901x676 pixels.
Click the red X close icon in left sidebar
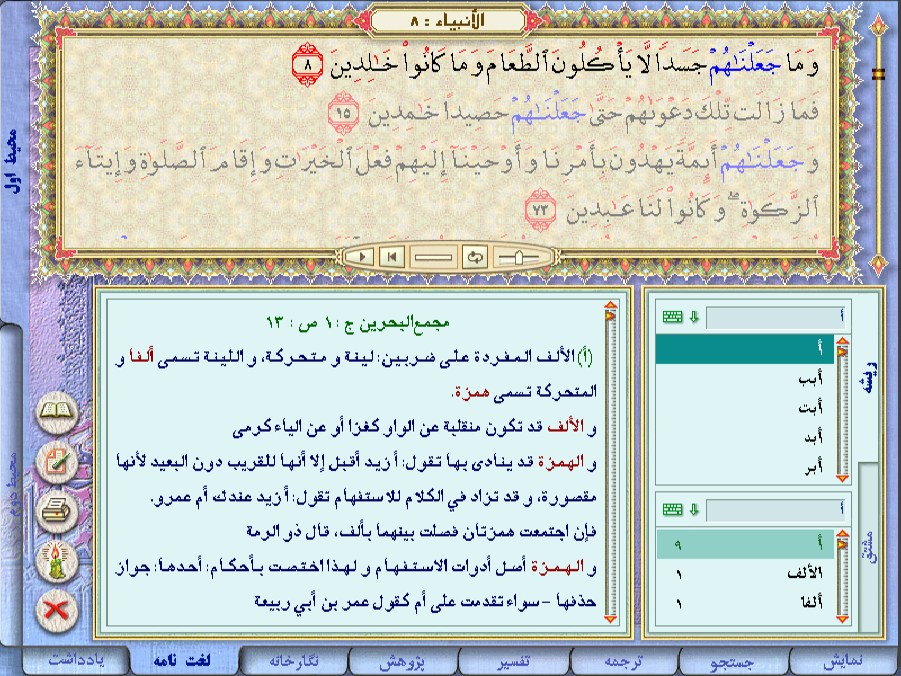pyautogui.click(x=57, y=609)
